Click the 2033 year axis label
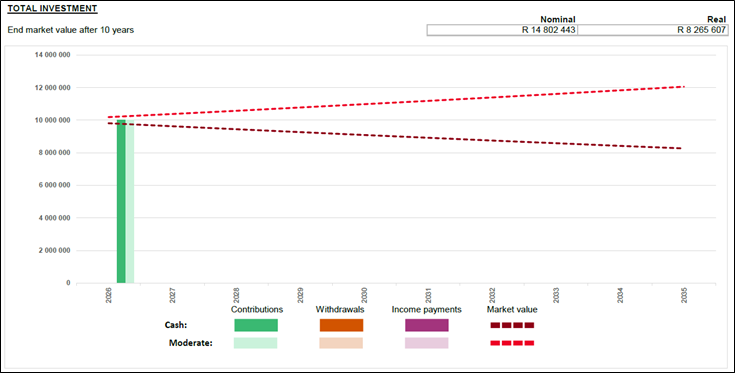 [556, 295]
